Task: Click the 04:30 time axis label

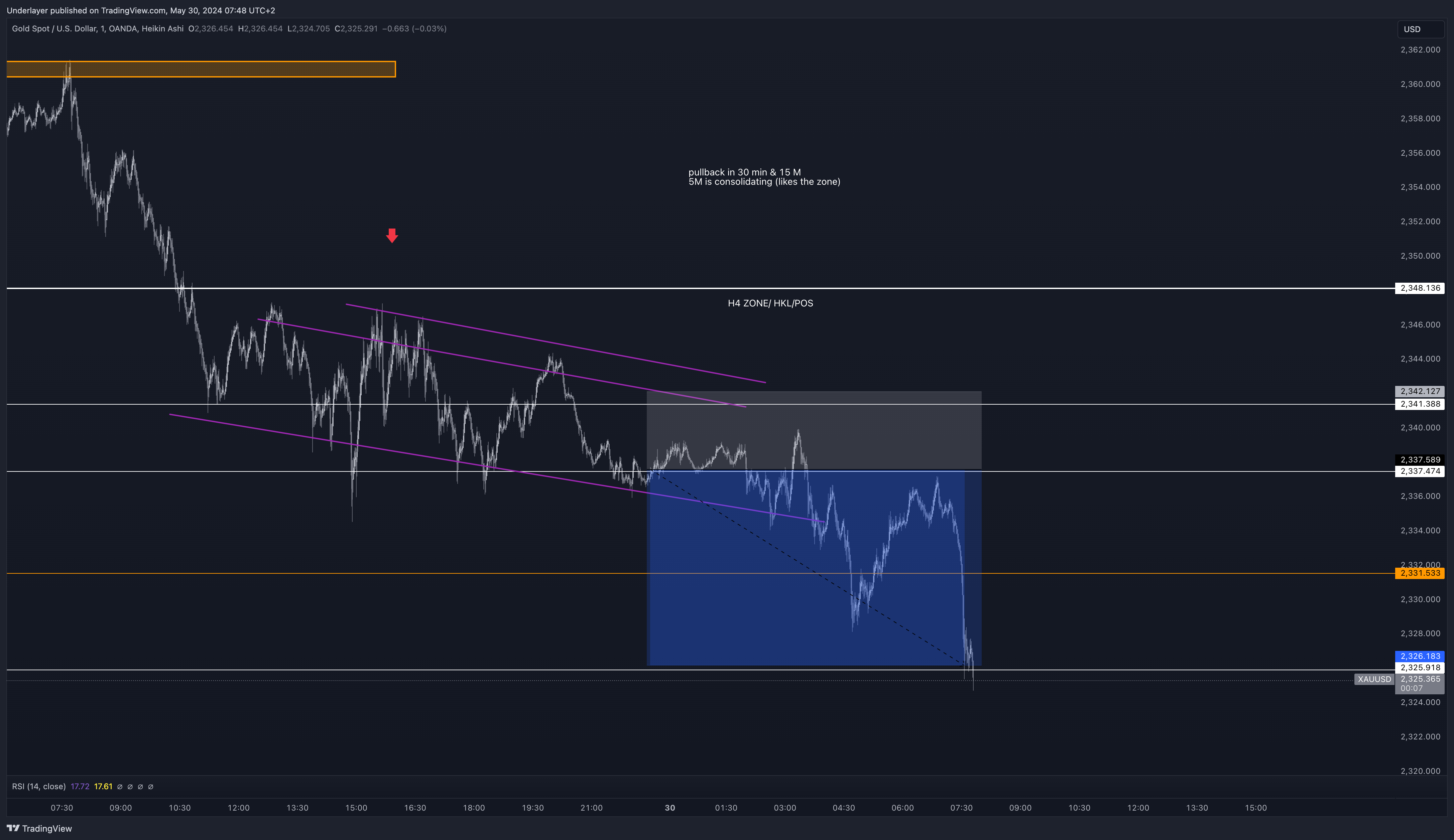Action: click(x=844, y=808)
